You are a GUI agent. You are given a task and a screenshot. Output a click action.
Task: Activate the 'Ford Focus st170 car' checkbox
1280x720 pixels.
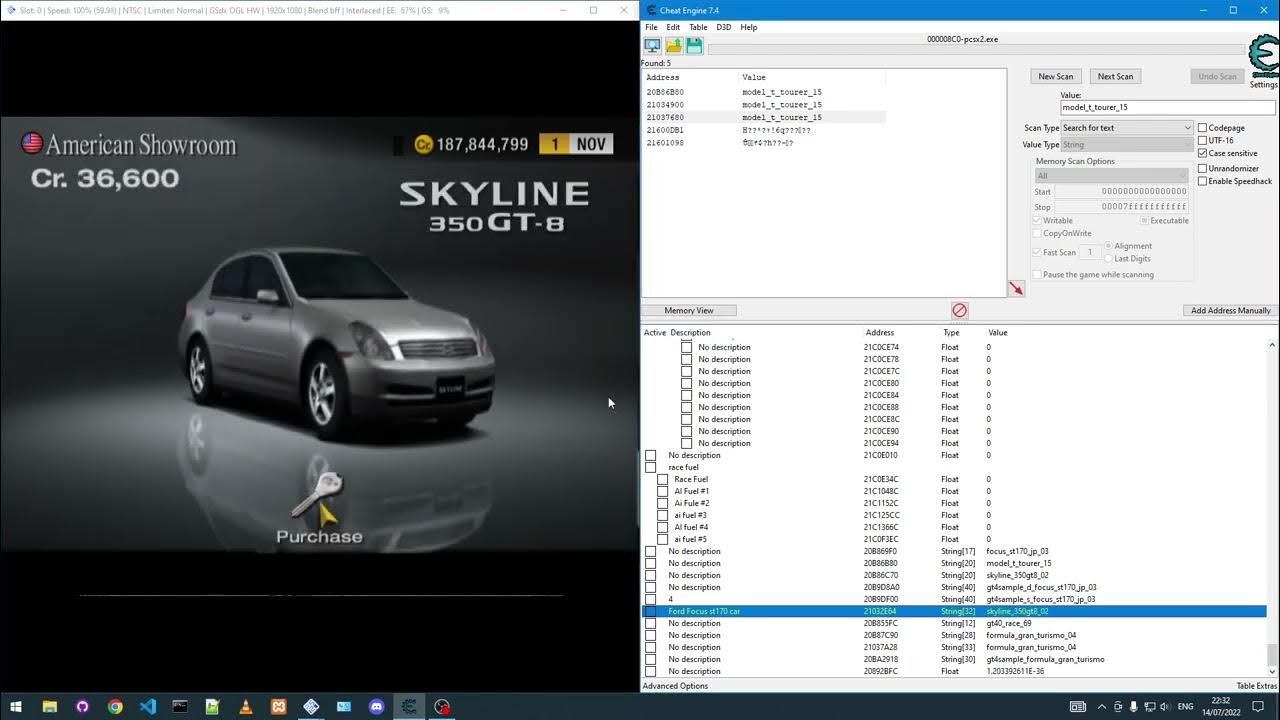click(x=651, y=611)
